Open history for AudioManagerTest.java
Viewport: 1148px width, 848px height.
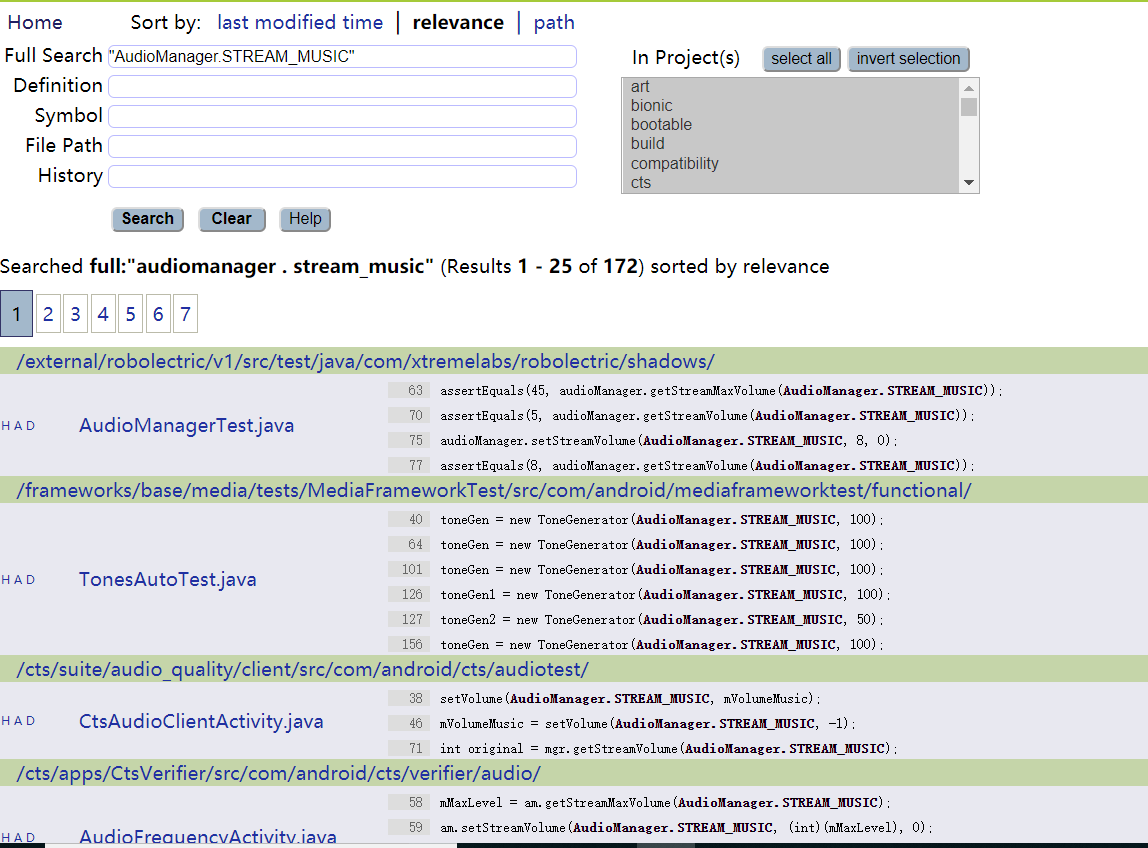point(5,425)
